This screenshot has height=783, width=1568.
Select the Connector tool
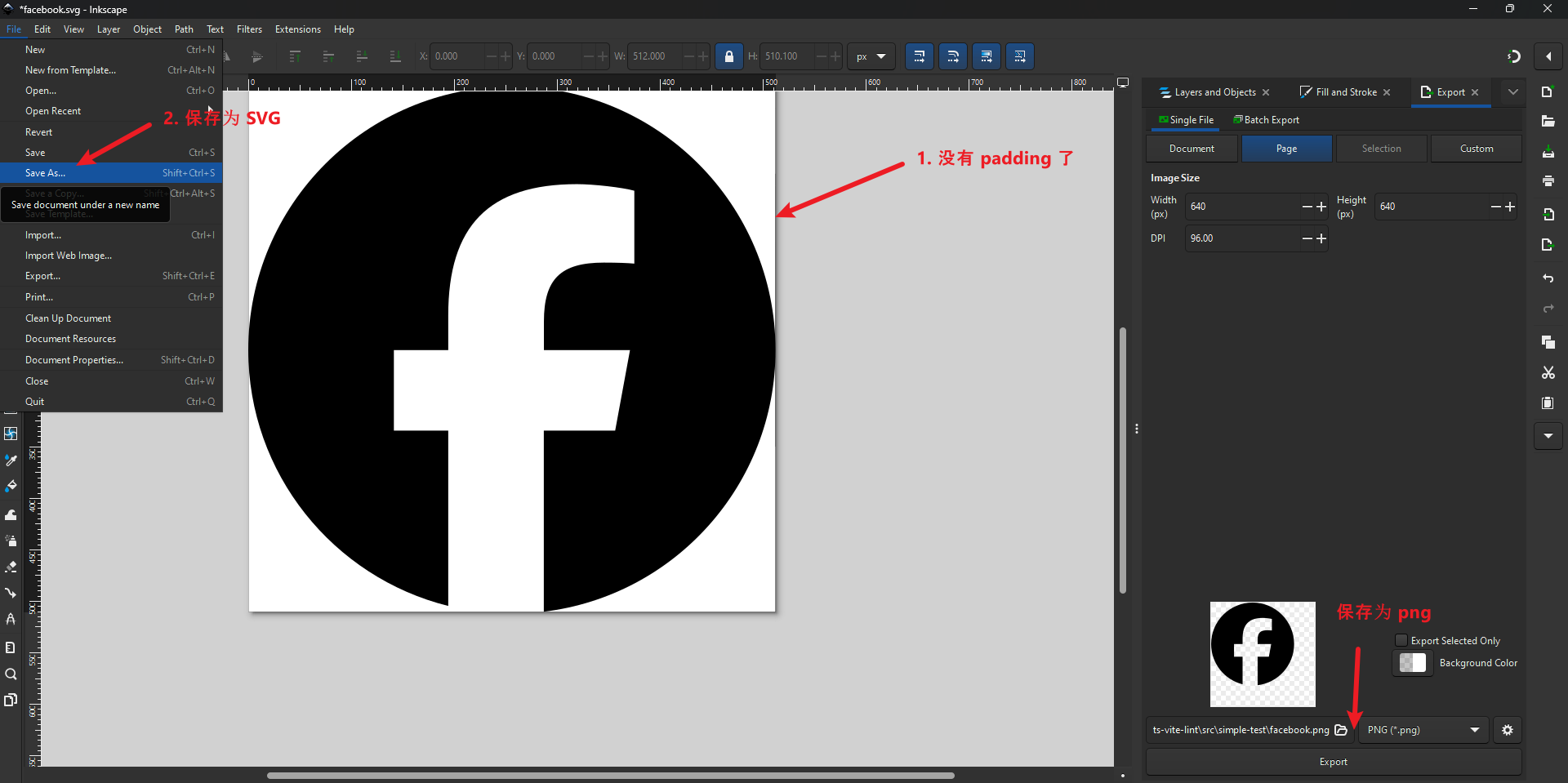[11, 594]
